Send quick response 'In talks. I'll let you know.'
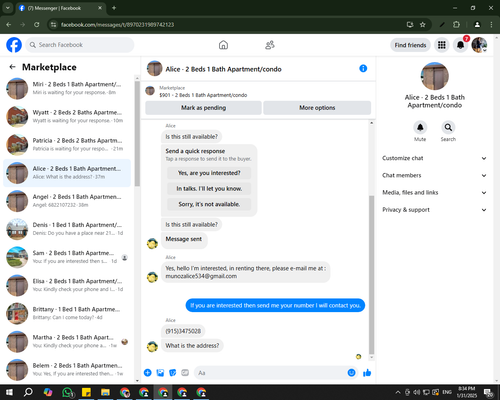 click(209, 189)
